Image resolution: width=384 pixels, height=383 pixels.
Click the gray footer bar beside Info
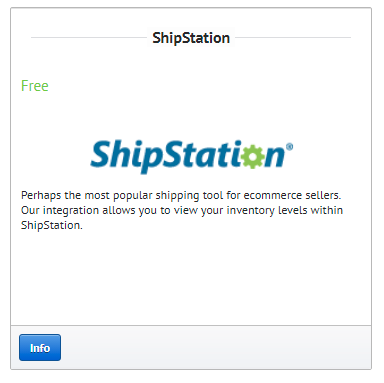tap(216, 347)
